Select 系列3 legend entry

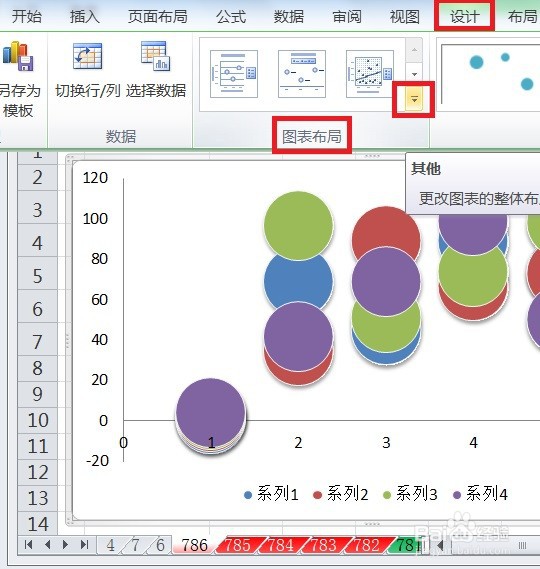point(410,494)
